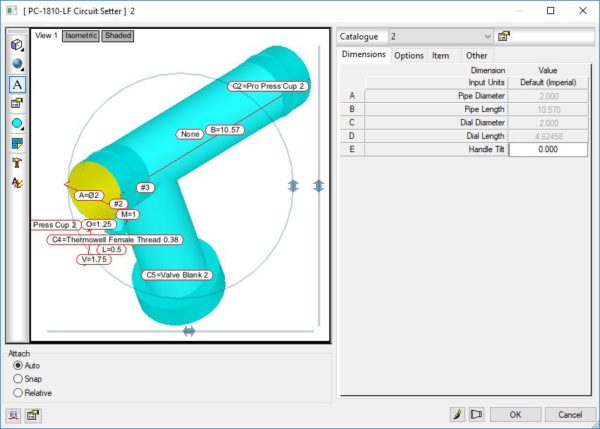
Task: Switch to the Options tab
Action: (408, 56)
